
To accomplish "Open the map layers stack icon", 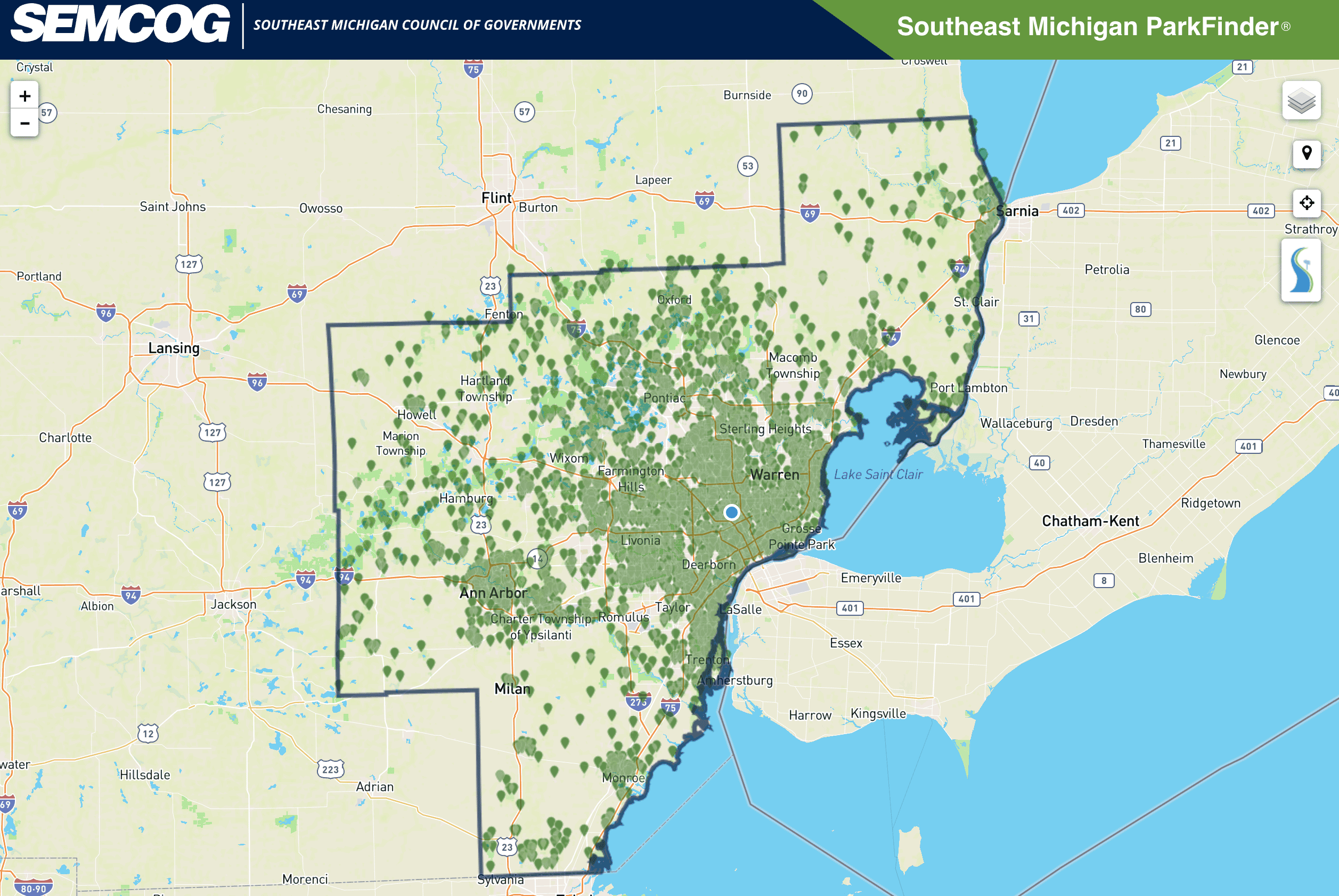I will click(1301, 101).
